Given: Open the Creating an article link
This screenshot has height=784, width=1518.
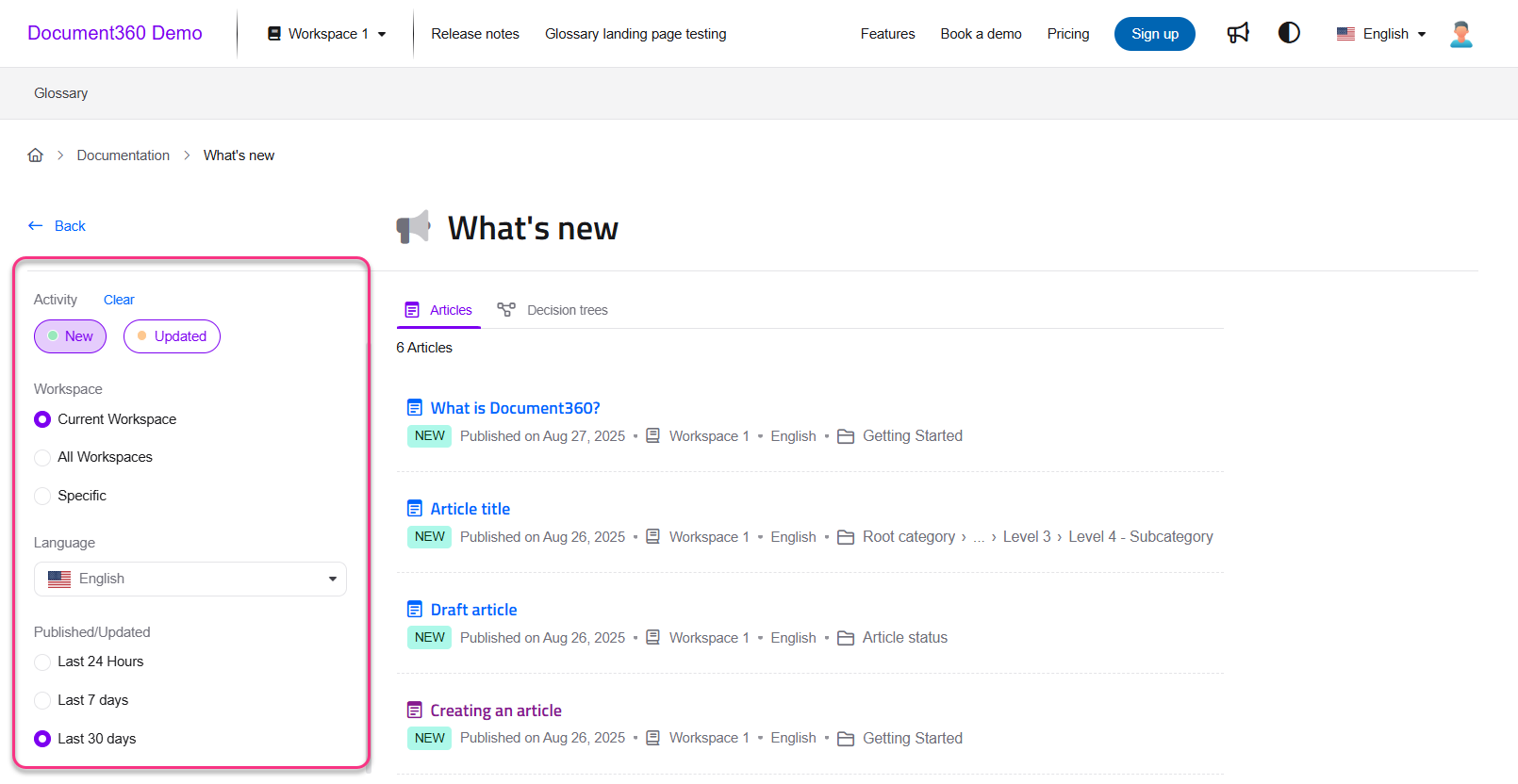Looking at the screenshot, I should pos(496,710).
